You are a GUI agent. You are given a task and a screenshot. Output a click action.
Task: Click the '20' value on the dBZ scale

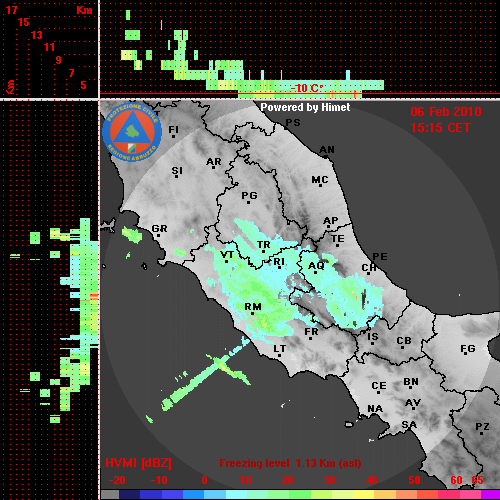[x=287, y=480]
